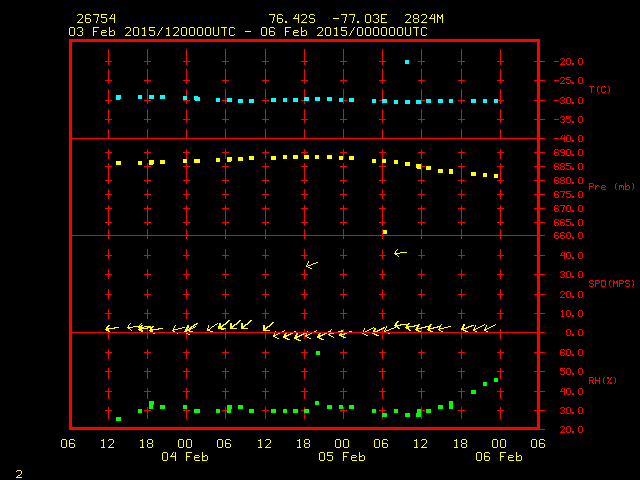Viewport: 640px width, 480px height.
Task: Click the isolated wind arrow near 40 MPS
Action: [400, 253]
